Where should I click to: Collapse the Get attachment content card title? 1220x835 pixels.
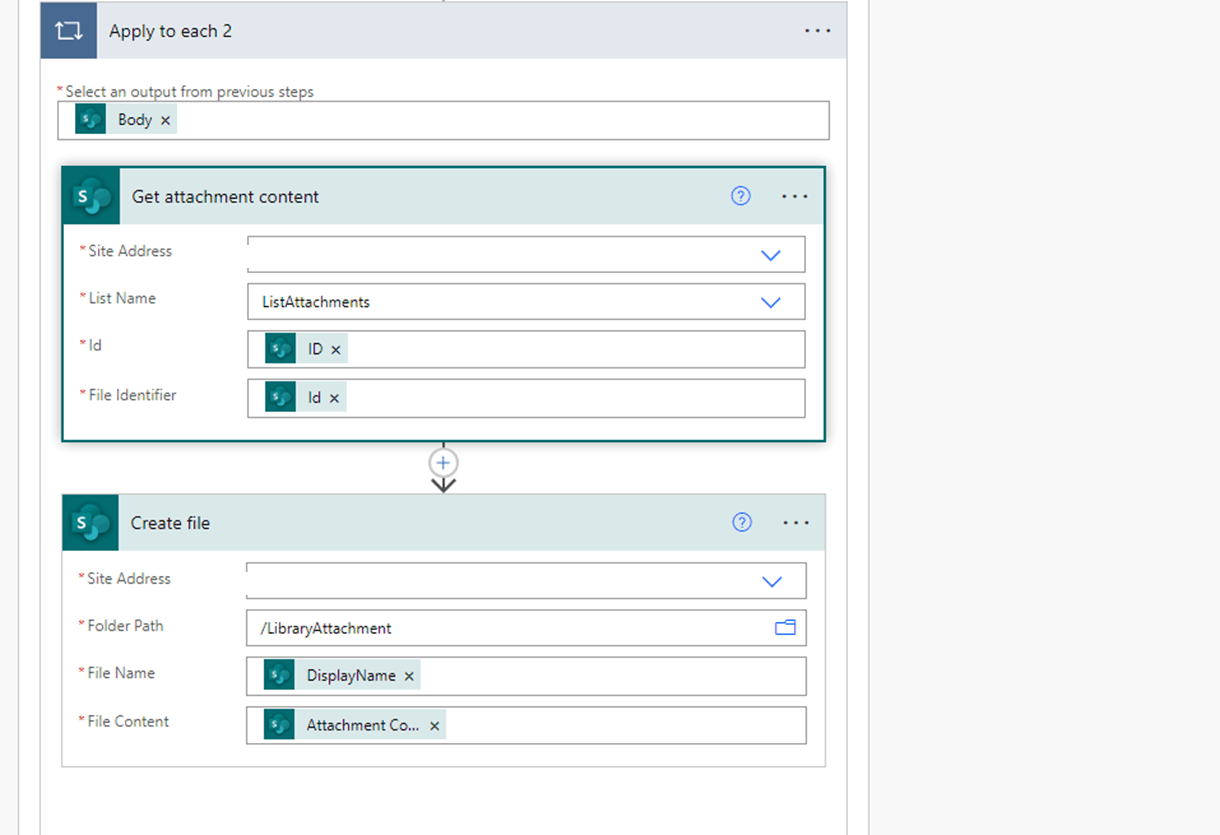tap(225, 197)
